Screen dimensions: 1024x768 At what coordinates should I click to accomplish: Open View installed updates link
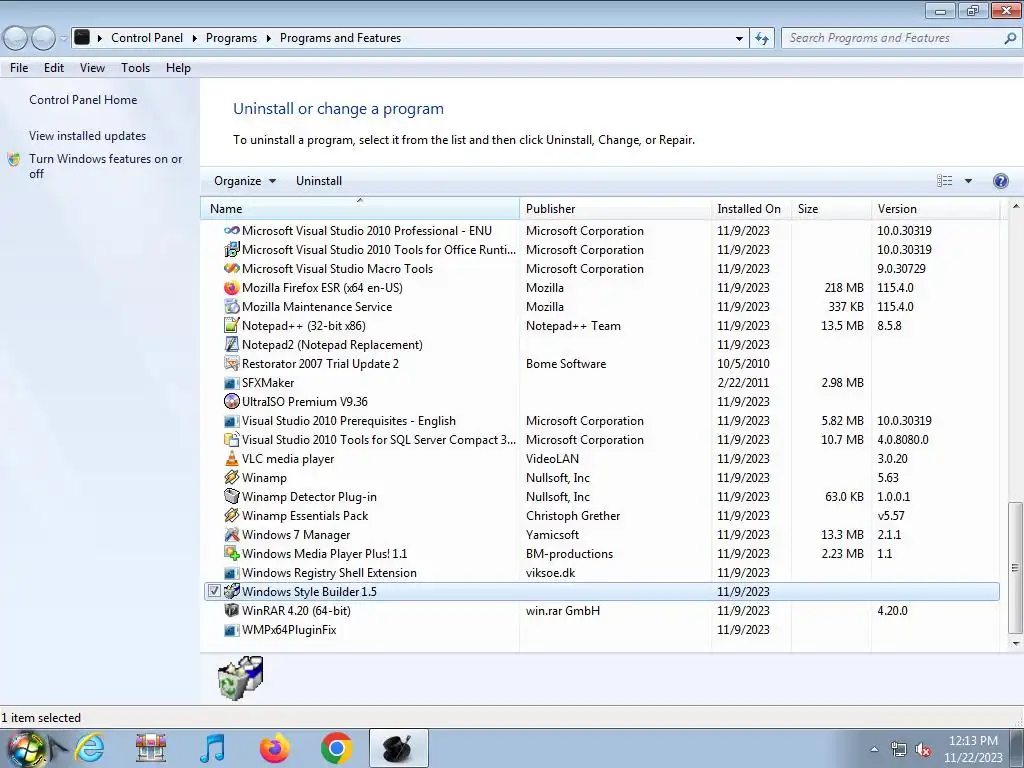(x=88, y=136)
